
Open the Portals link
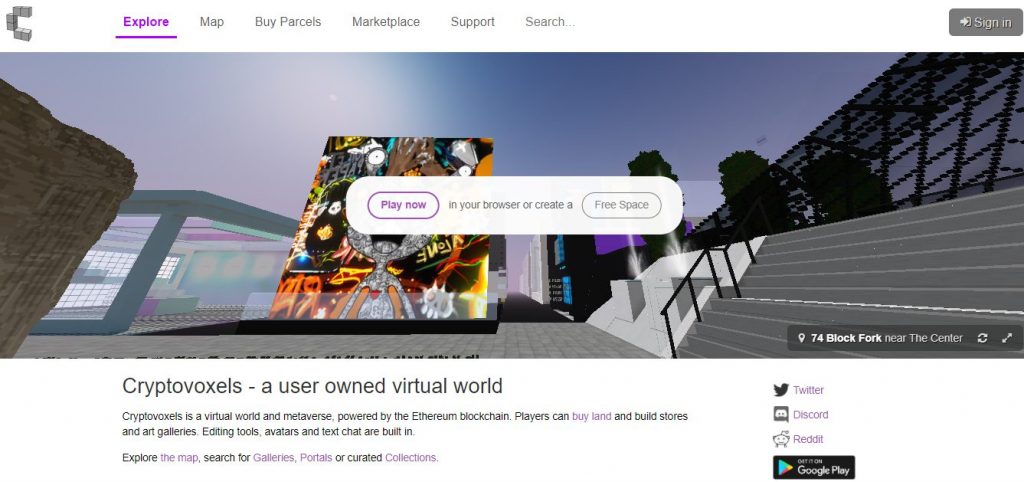(316, 458)
